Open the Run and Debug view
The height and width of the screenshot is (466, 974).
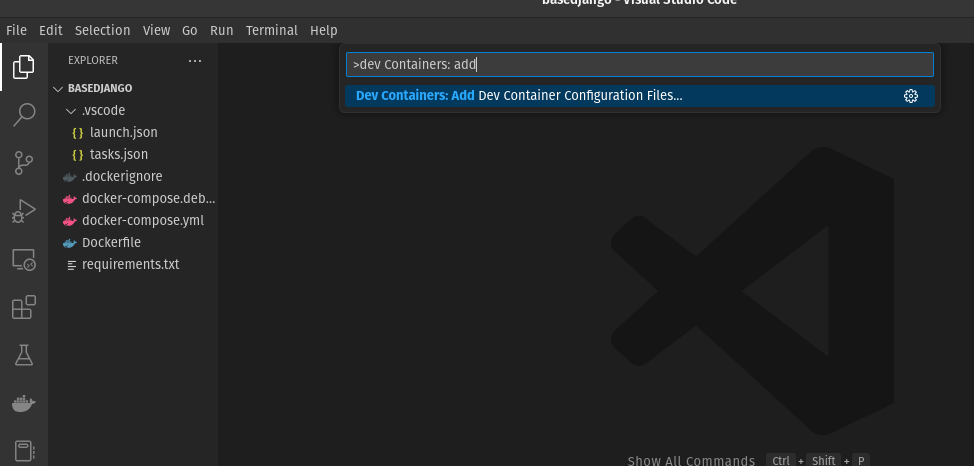[x=24, y=211]
